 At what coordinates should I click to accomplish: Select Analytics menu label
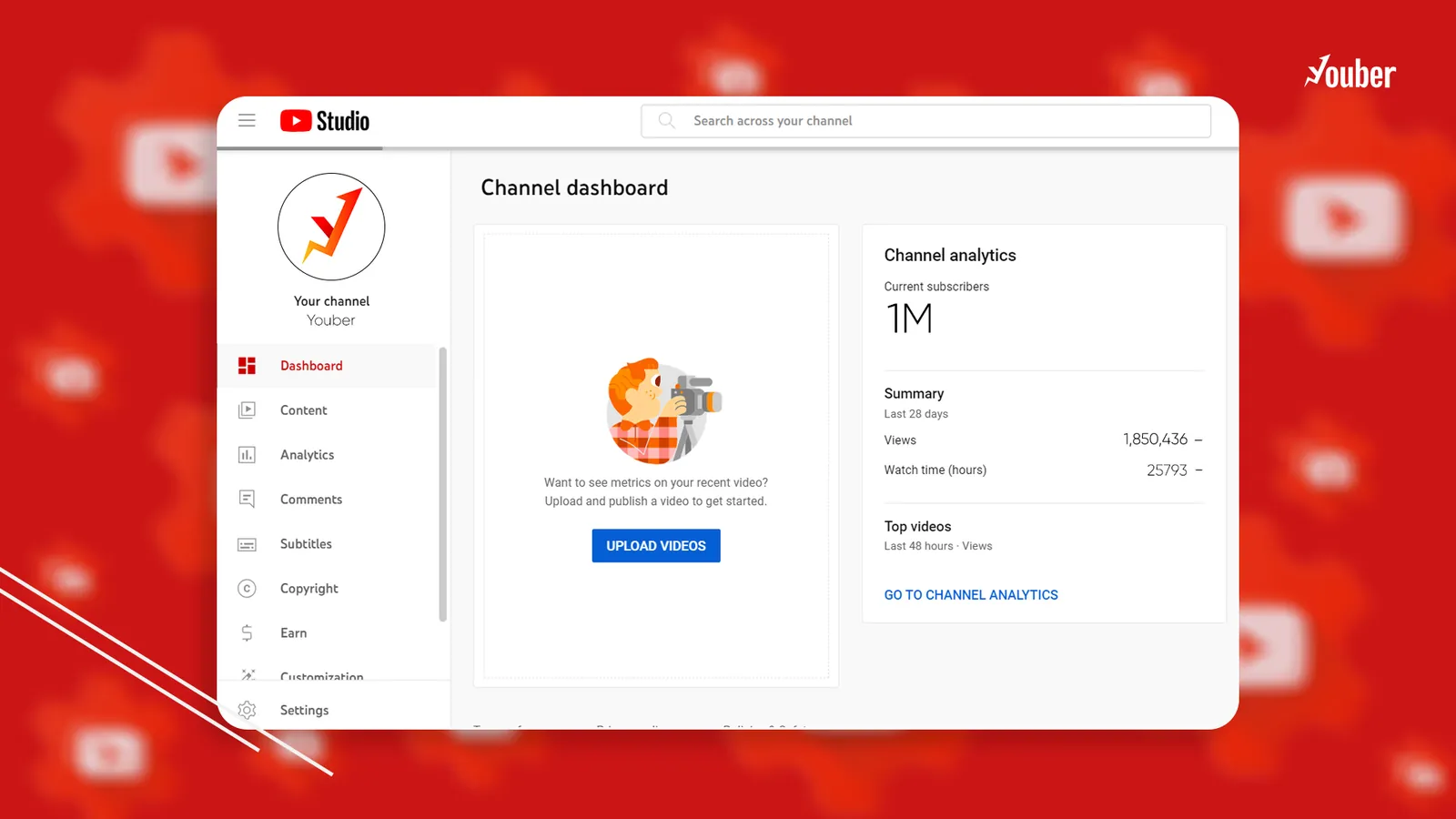[307, 455]
